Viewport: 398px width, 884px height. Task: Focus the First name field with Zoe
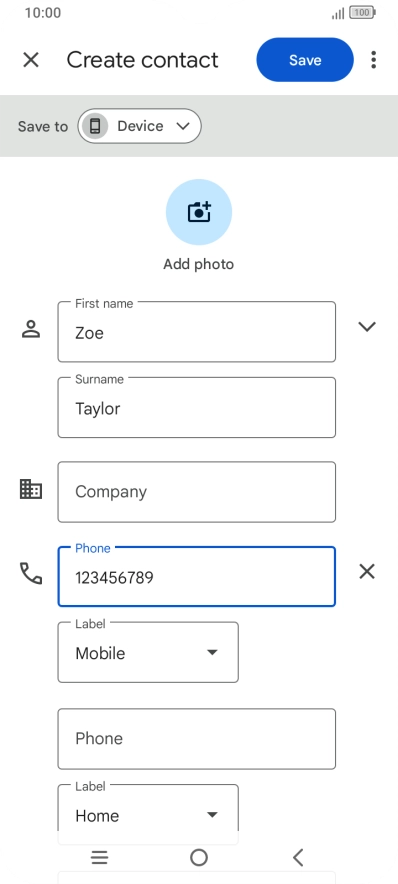tap(197, 332)
